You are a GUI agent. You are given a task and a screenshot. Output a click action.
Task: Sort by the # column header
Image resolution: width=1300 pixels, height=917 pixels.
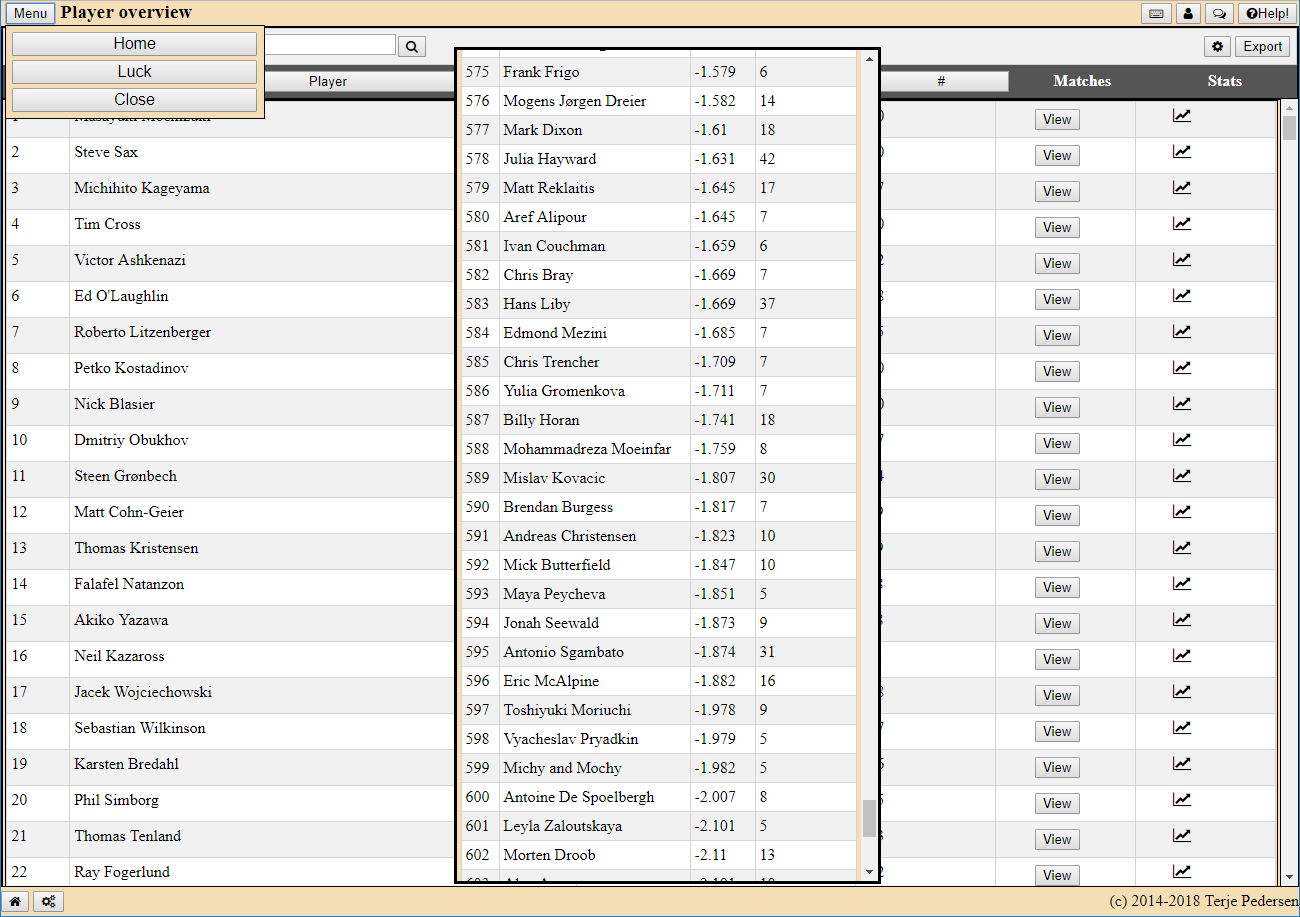coord(941,81)
